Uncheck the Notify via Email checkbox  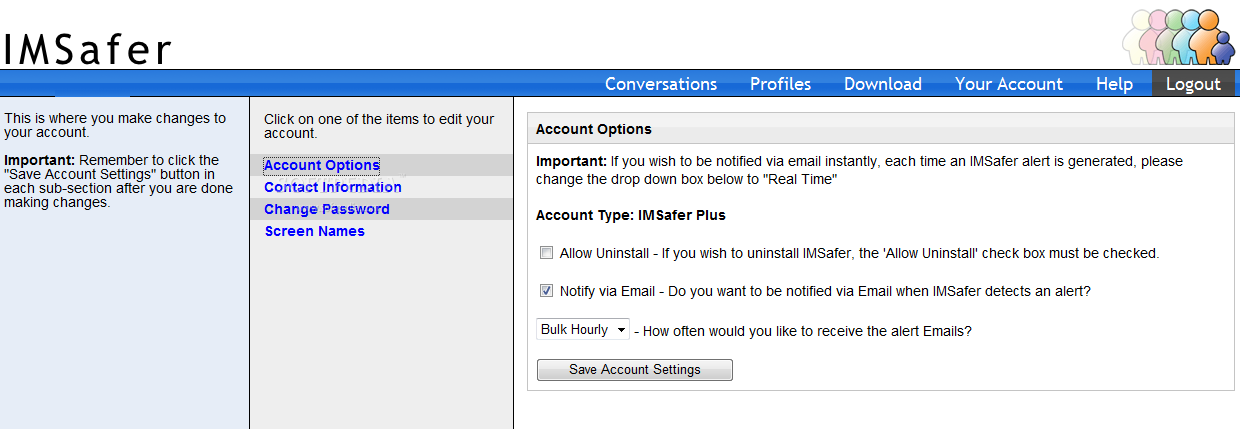click(546, 291)
